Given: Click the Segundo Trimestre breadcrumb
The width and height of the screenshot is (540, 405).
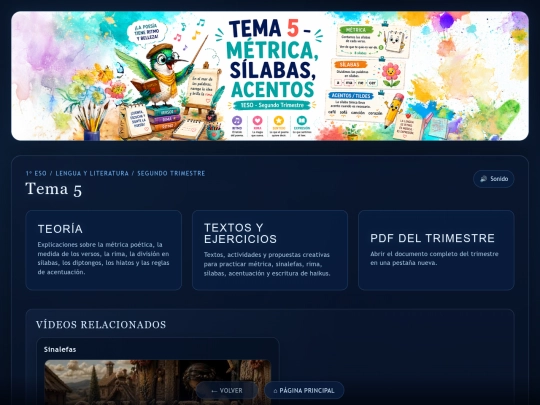Looking at the screenshot, I should click(171, 173).
